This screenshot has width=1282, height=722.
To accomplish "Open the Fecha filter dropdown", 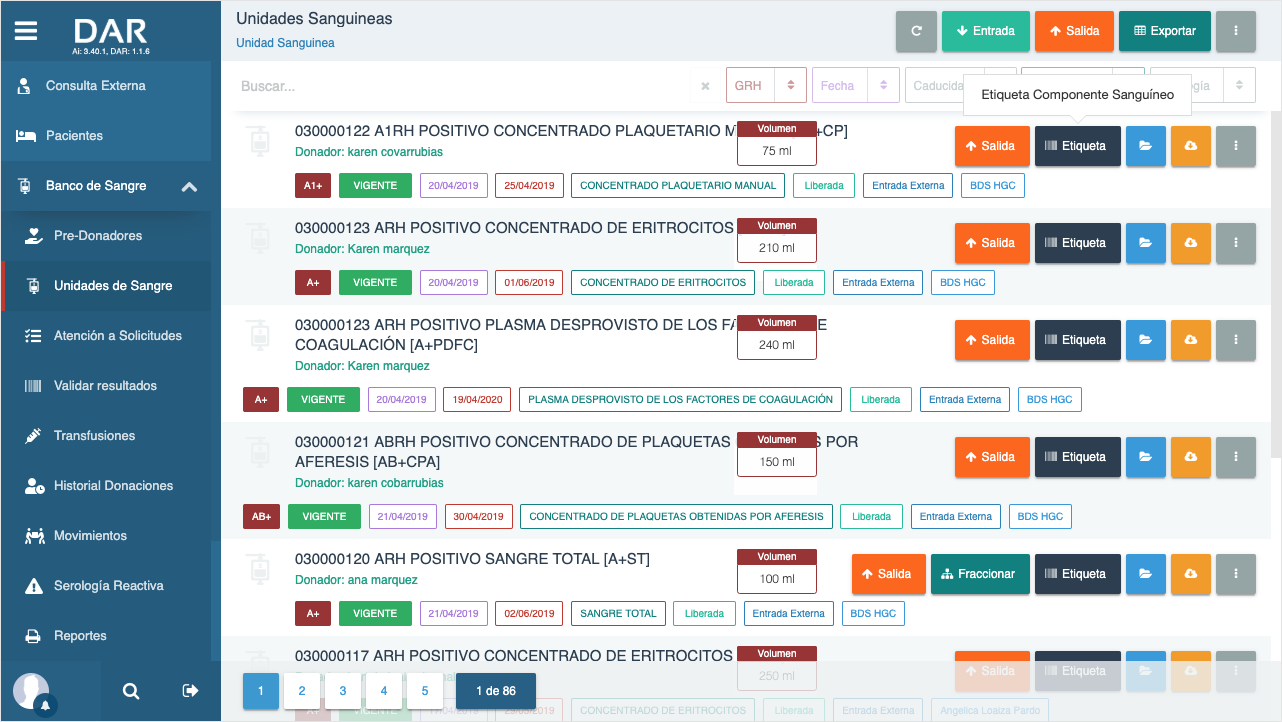I will tap(856, 86).
